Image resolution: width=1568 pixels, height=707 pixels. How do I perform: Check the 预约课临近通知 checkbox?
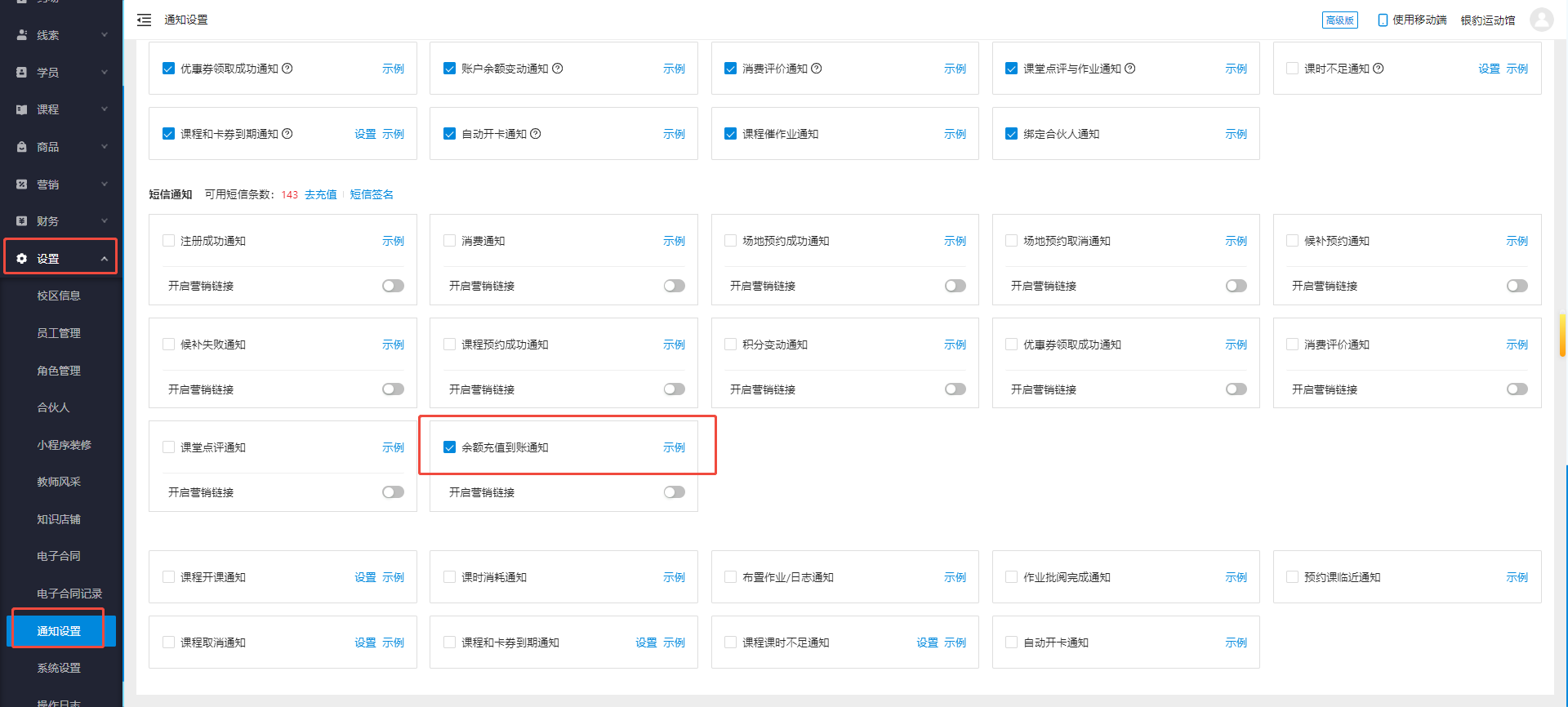(x=1292, y=577)
